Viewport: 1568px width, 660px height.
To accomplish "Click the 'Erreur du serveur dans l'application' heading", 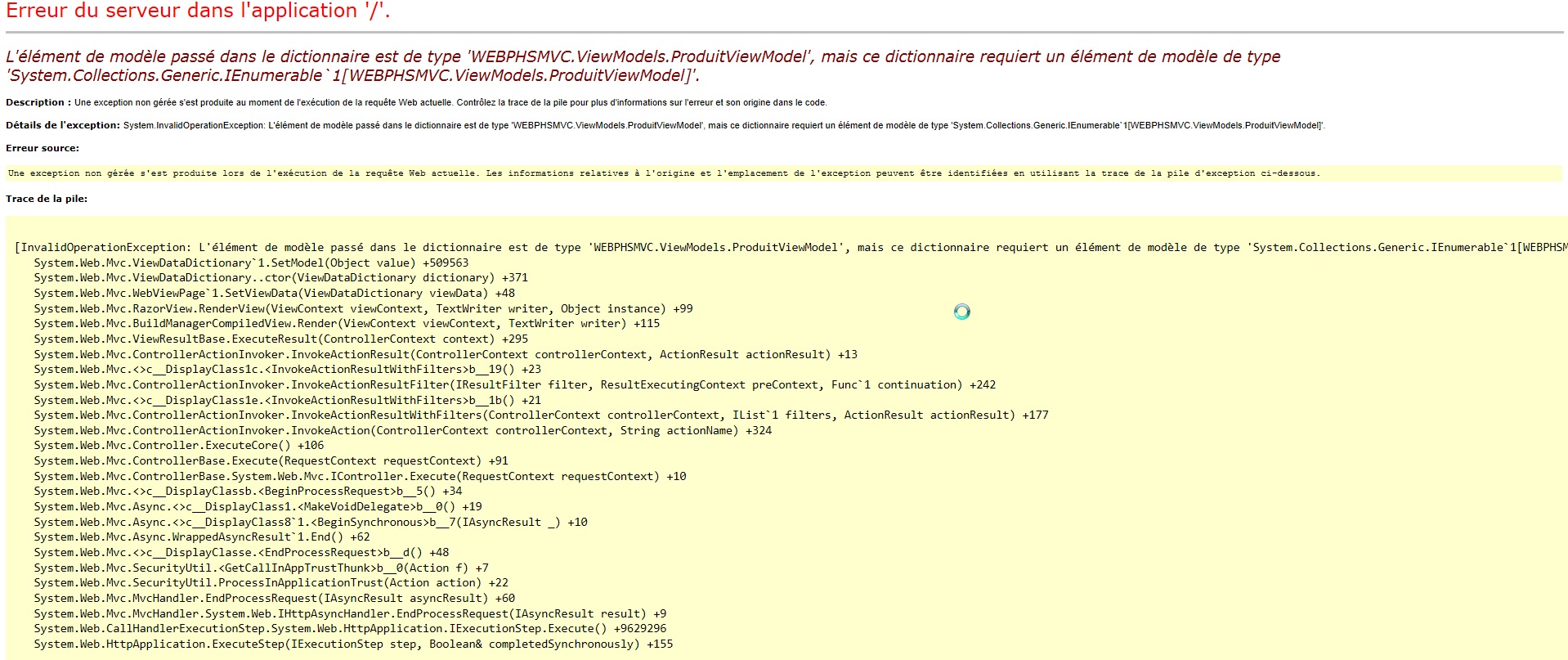I will tap(198, 11).
